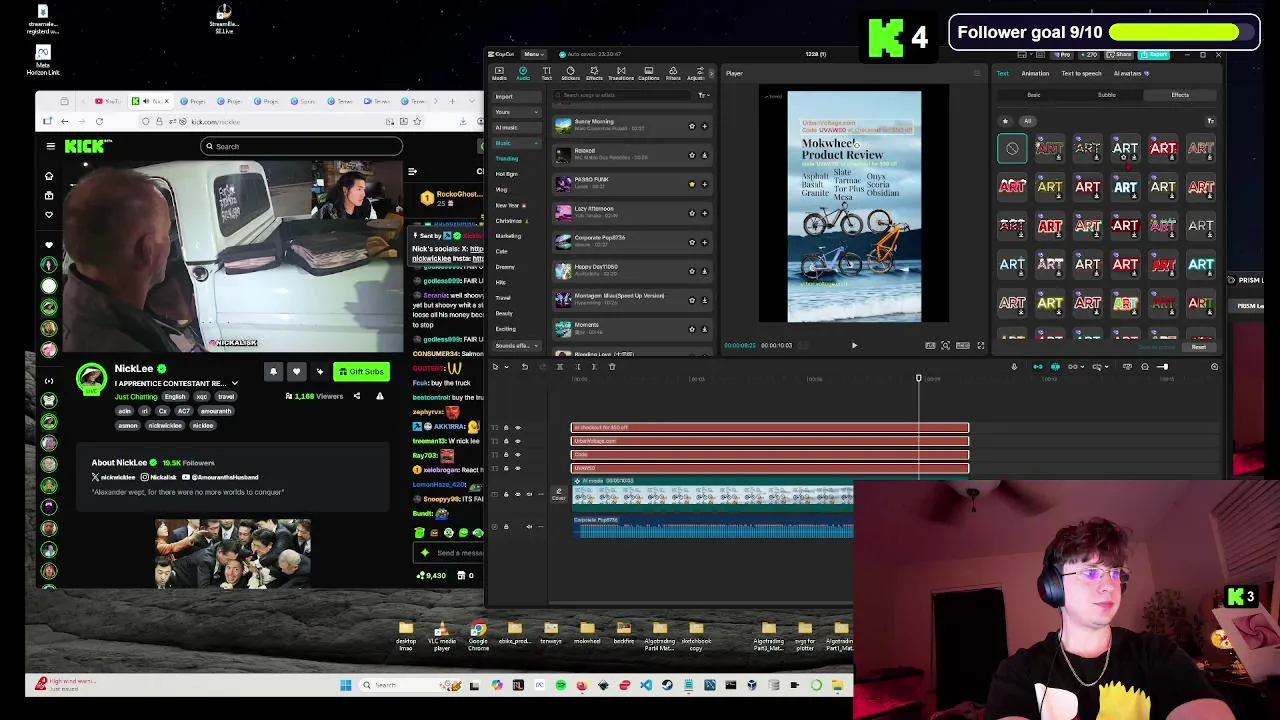Download the Relaxed song
The width and height of the screenshot is (1280, 720).
(704, 155)
